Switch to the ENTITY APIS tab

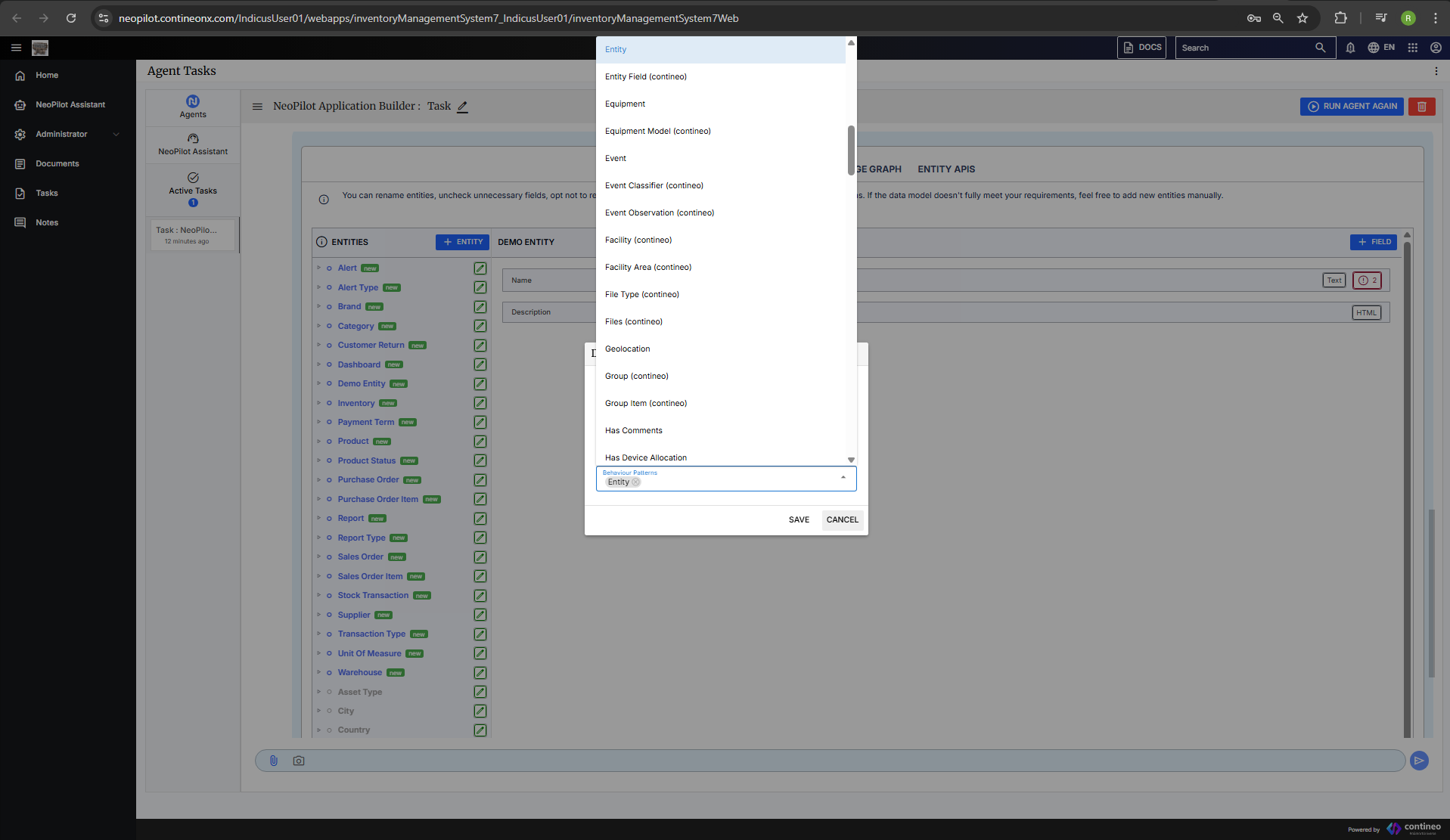click(x=946, y=169)
